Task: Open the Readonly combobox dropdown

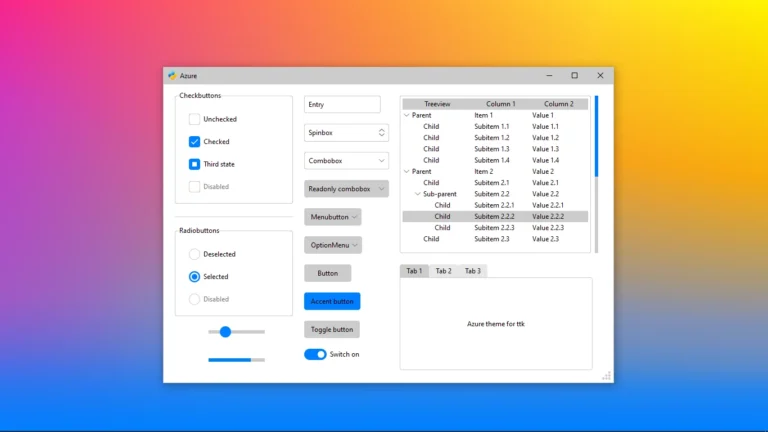Action: tap(346, 189)
